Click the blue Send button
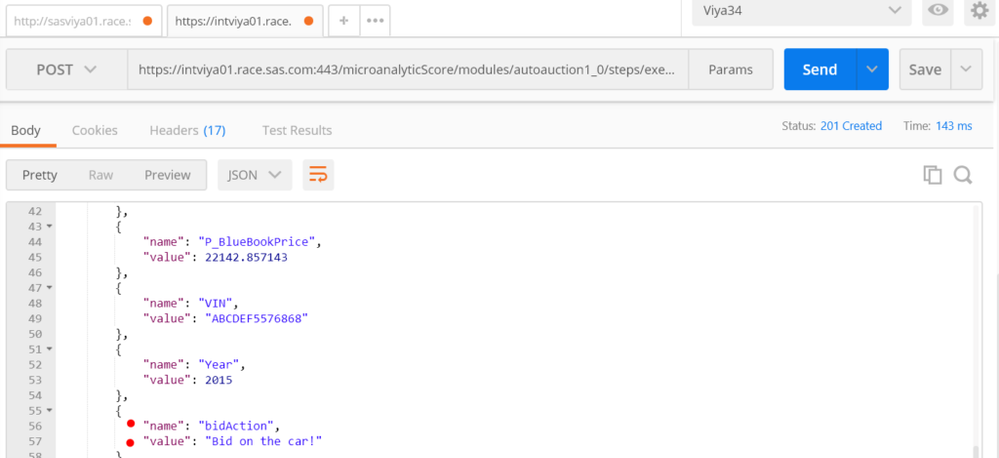 [820, 69]
